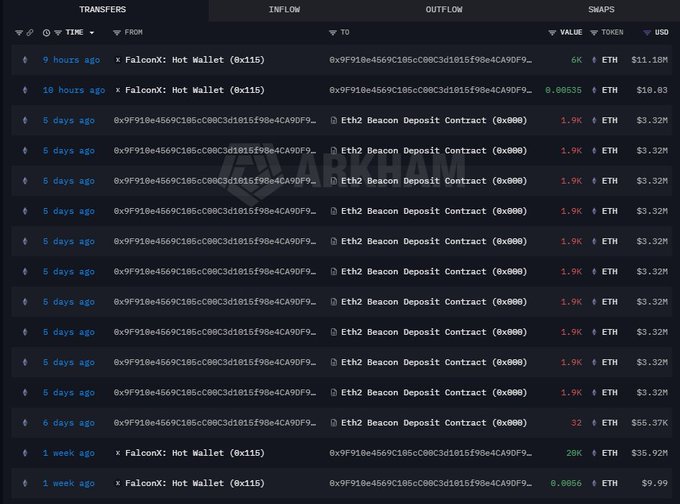Viewport: 680px width, 504px height.
Task: Click the $11.18M USD amount
Action: coord(649,60)
